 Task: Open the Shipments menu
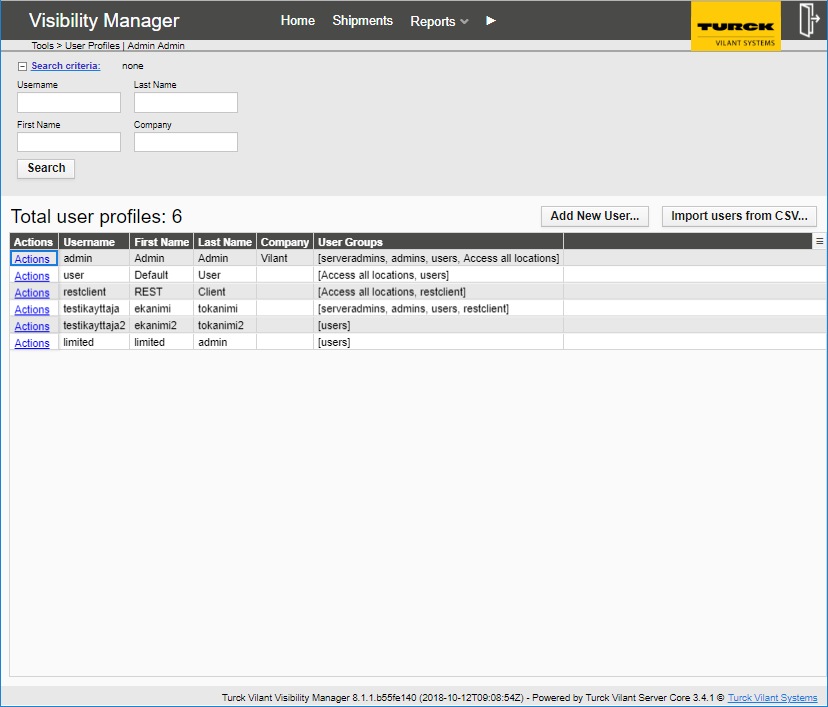coord(362,21)
